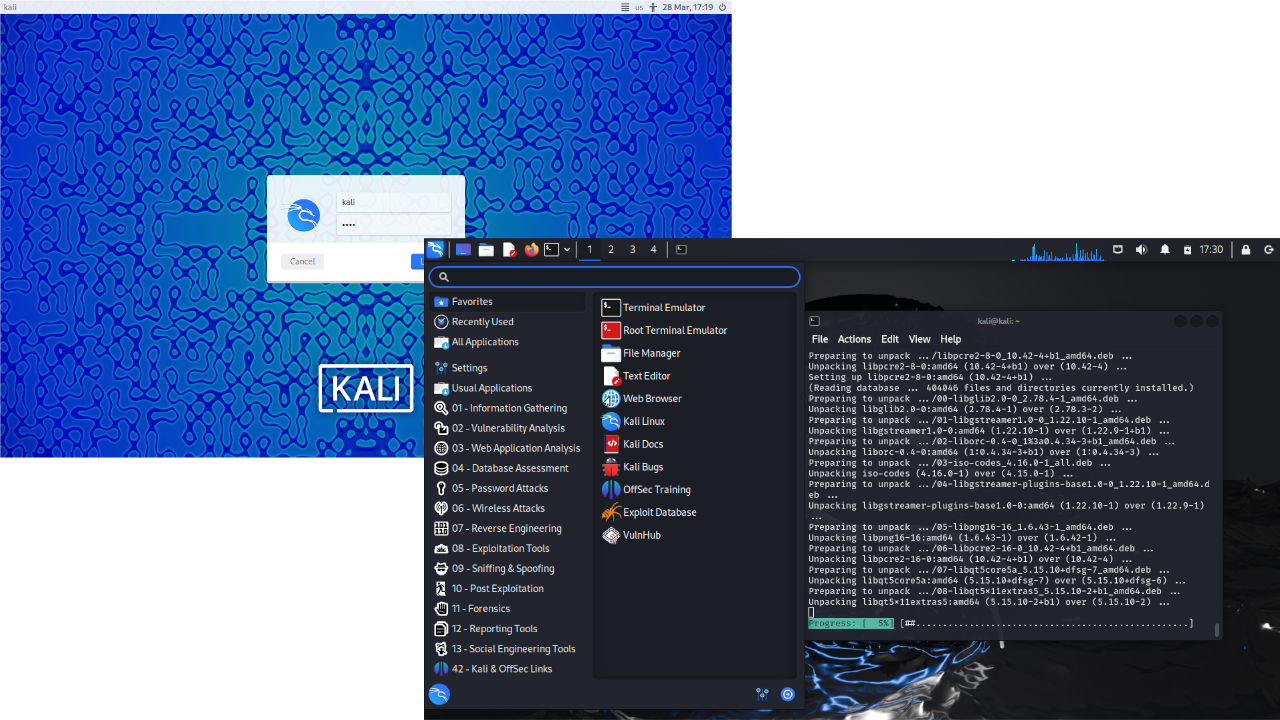Click the log out arrow button in menu footer
The width and height of the screenshot is (1280, 720).
coord(788,694)
